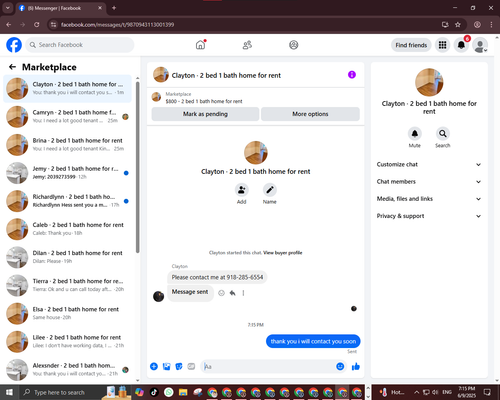Open TikTok from taskbar
This screenshot has width=500, height=400.
click(154, 392)
